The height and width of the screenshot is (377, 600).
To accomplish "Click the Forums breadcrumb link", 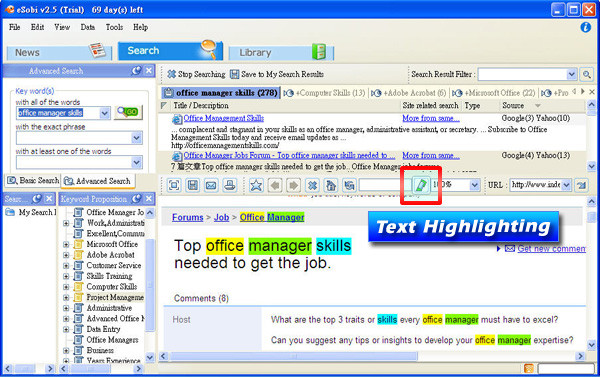I will 188,217.
